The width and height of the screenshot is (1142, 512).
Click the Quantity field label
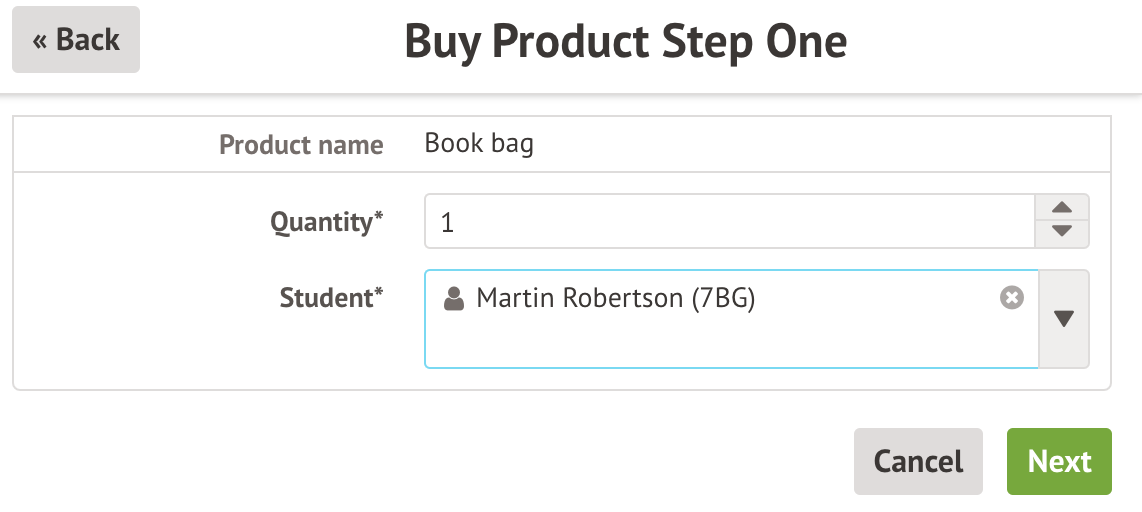(x=321, y=221)
